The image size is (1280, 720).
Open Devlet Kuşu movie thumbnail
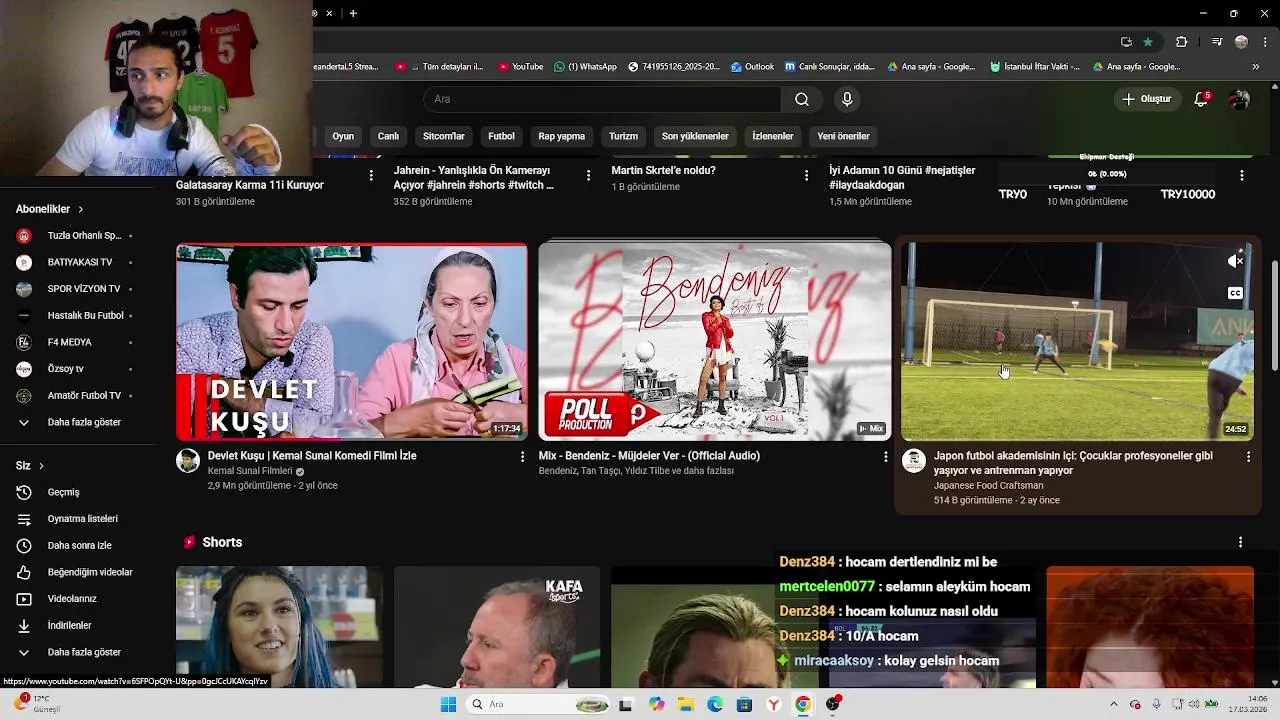[352, 342]
